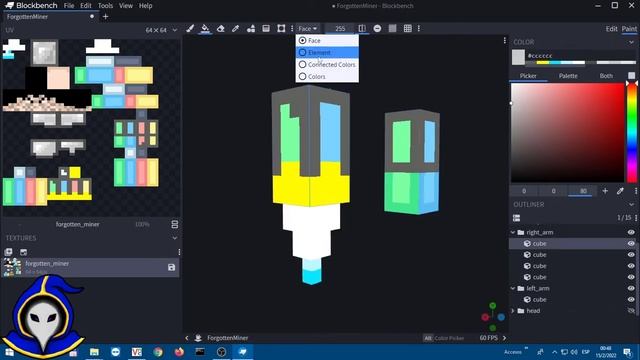640x360 pixels.
Task: Toggle UV editor view icon beside 100%
Action: [175, 224]
